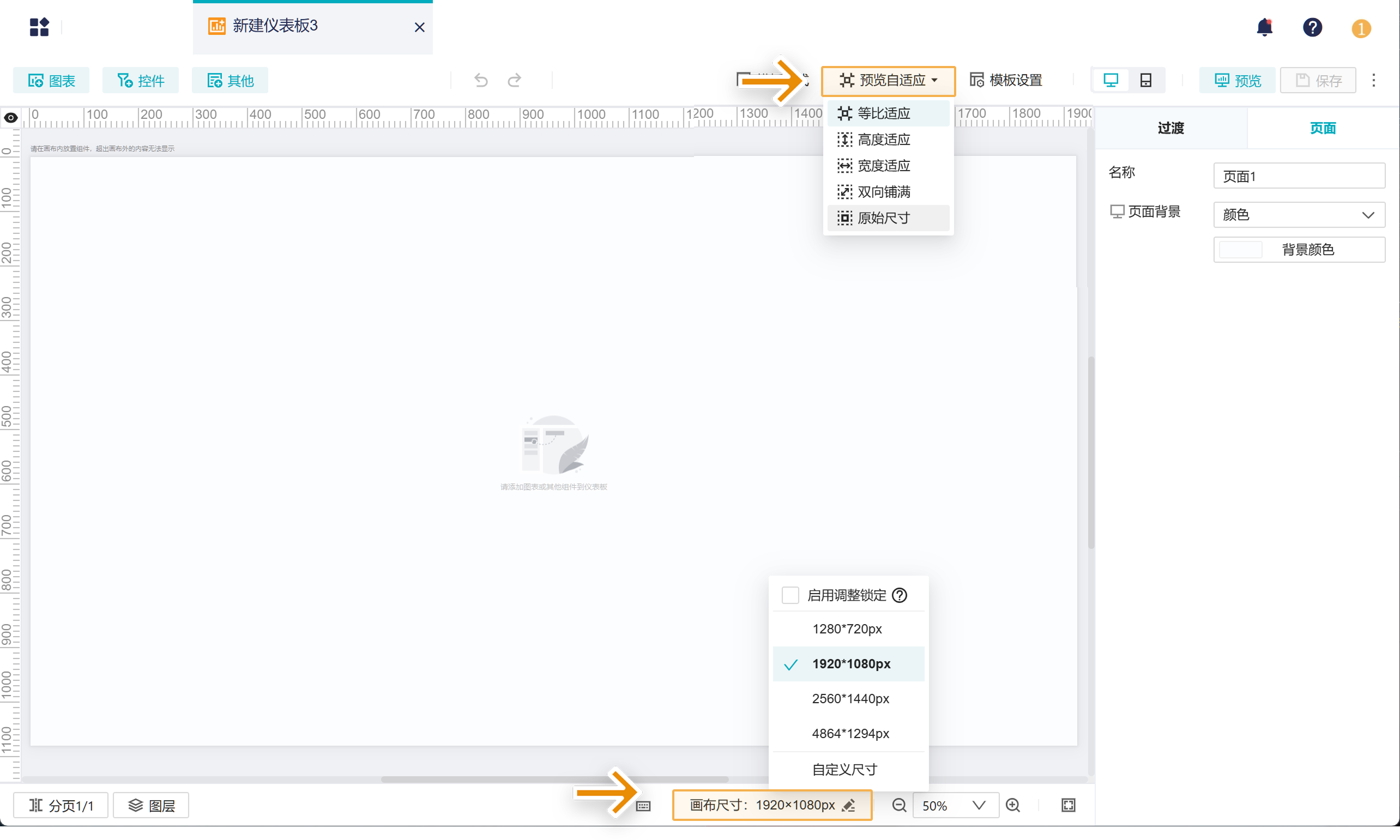The height and width of the screenshot is (840, 1400).
Task: Click the redo arrow icon
Action: [x=514, y=80]
